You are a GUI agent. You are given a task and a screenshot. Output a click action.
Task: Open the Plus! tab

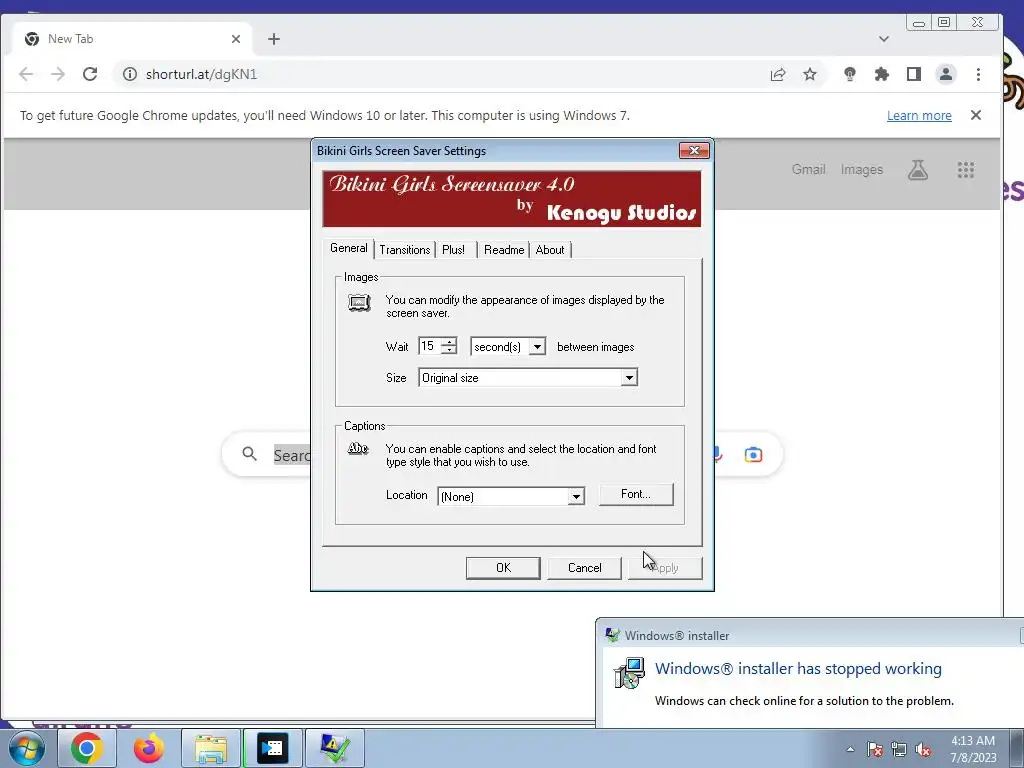click(x=454, y=249)
